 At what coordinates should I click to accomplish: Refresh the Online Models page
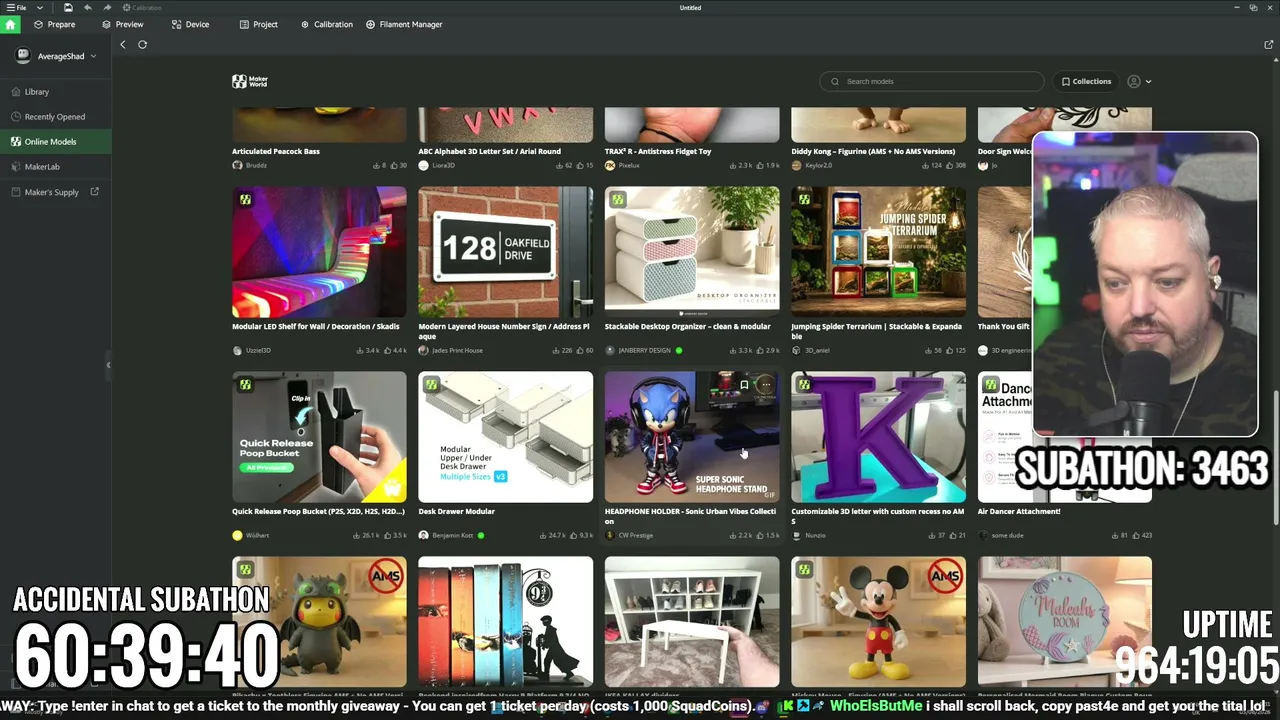pos(142,44)
